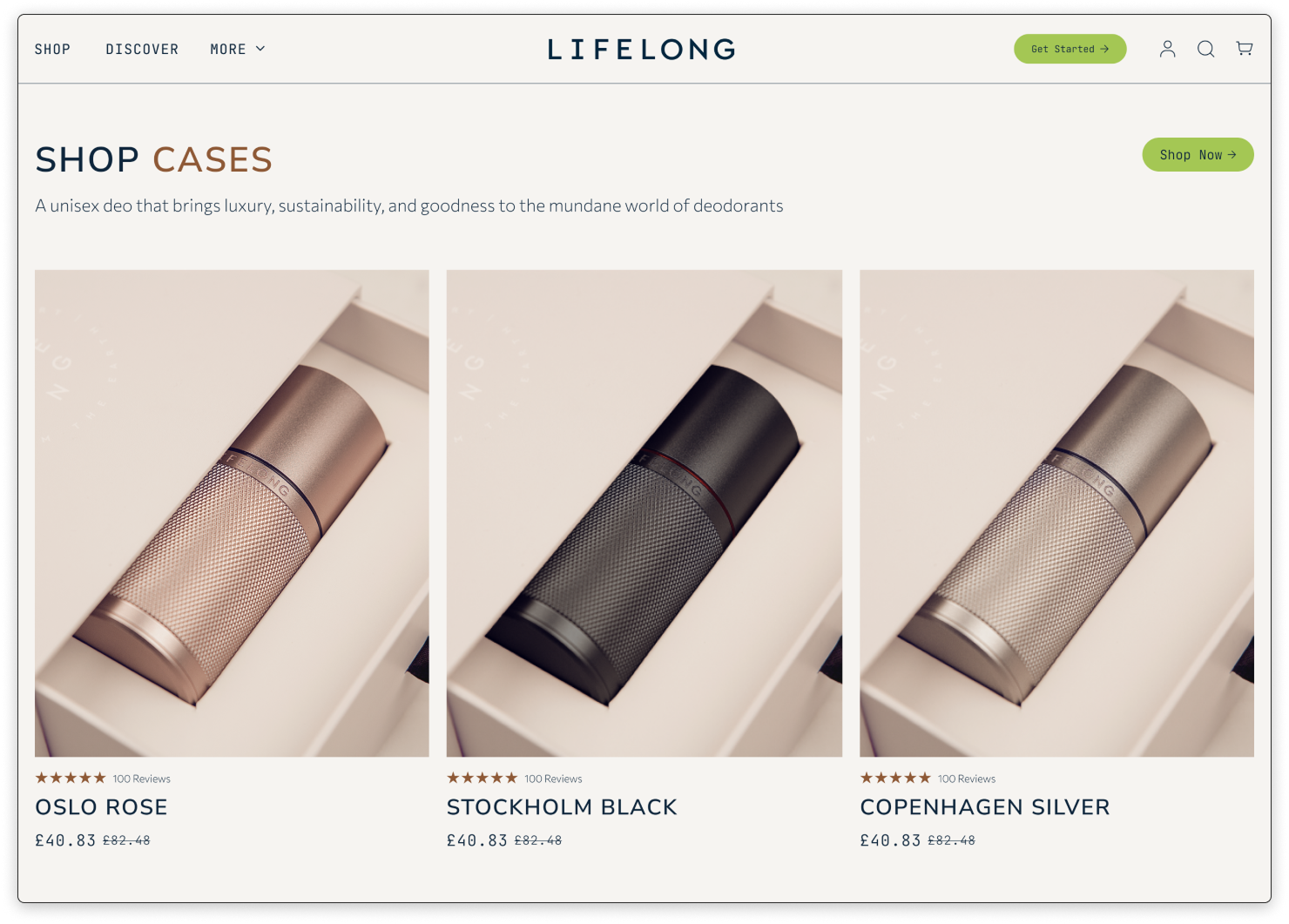The image size is (1289, 924).
Task: Click the Get Started button
Action: click(1070, 49)
